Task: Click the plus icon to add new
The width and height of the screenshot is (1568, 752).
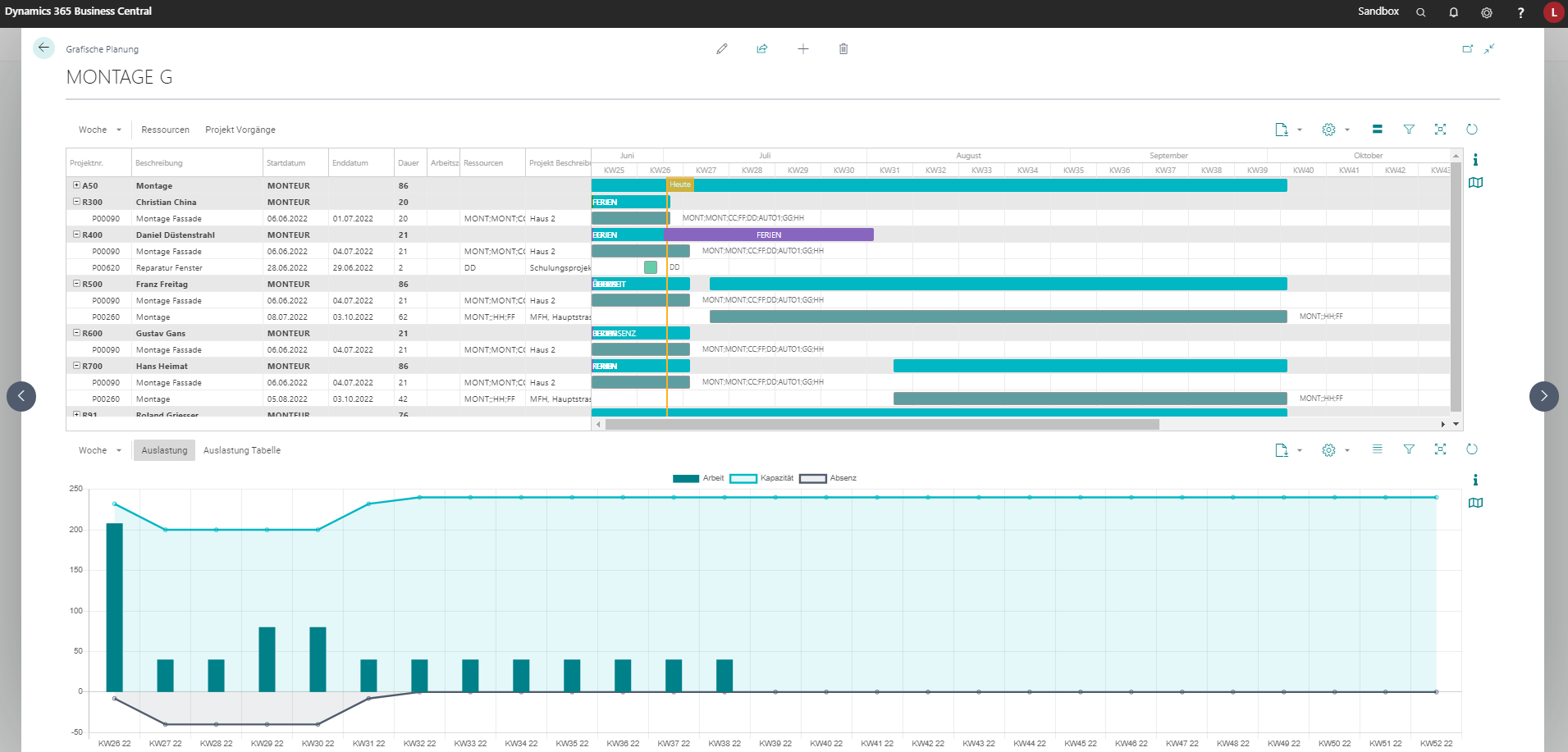Action: [803, 49]
